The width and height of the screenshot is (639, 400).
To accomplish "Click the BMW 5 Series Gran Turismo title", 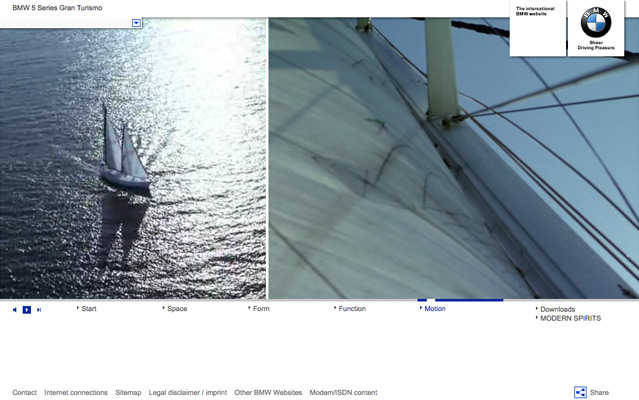I will 57,8.
